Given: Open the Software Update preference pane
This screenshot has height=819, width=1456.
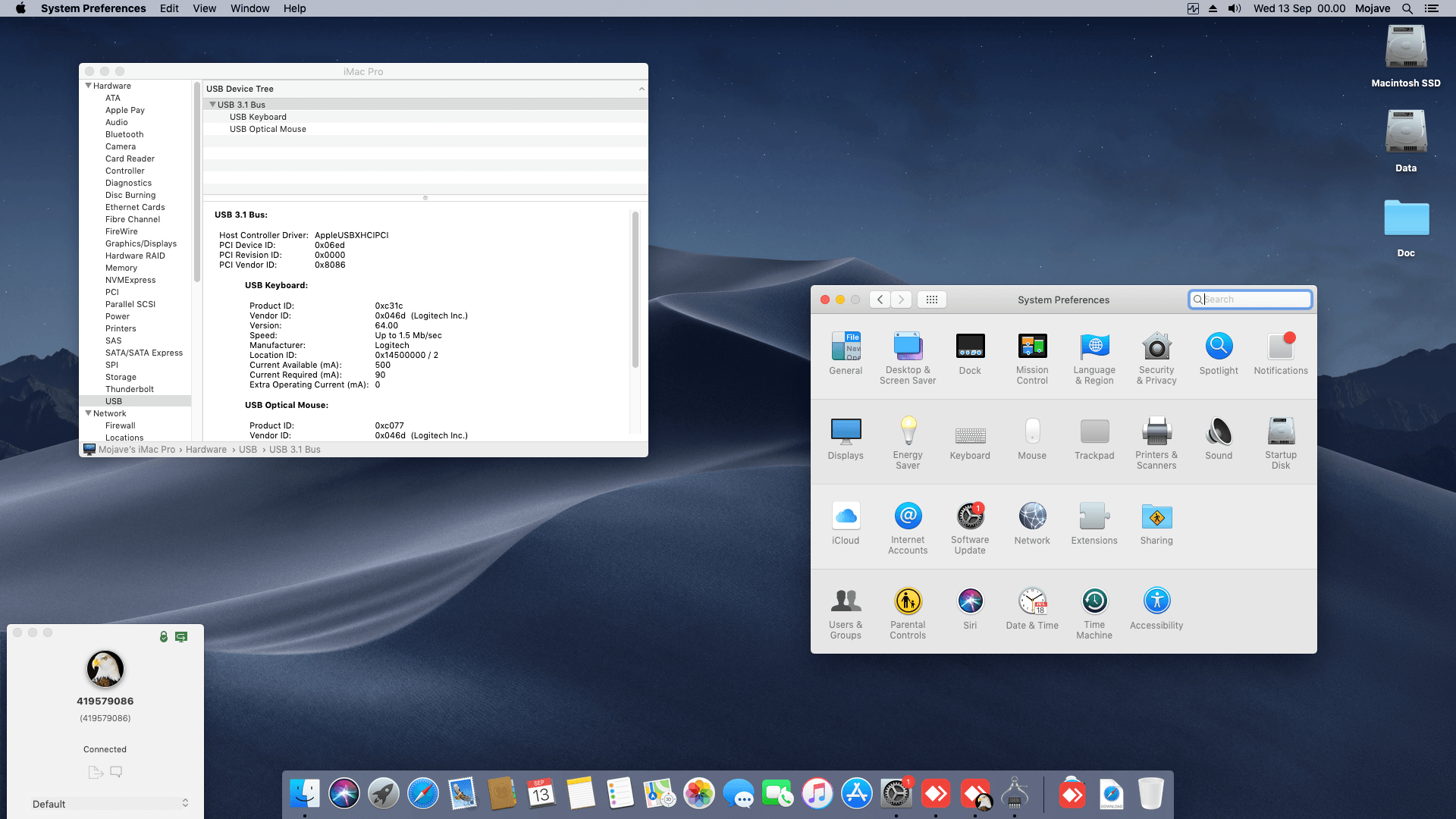Looking at the screenshot, I should pos(970,528).
